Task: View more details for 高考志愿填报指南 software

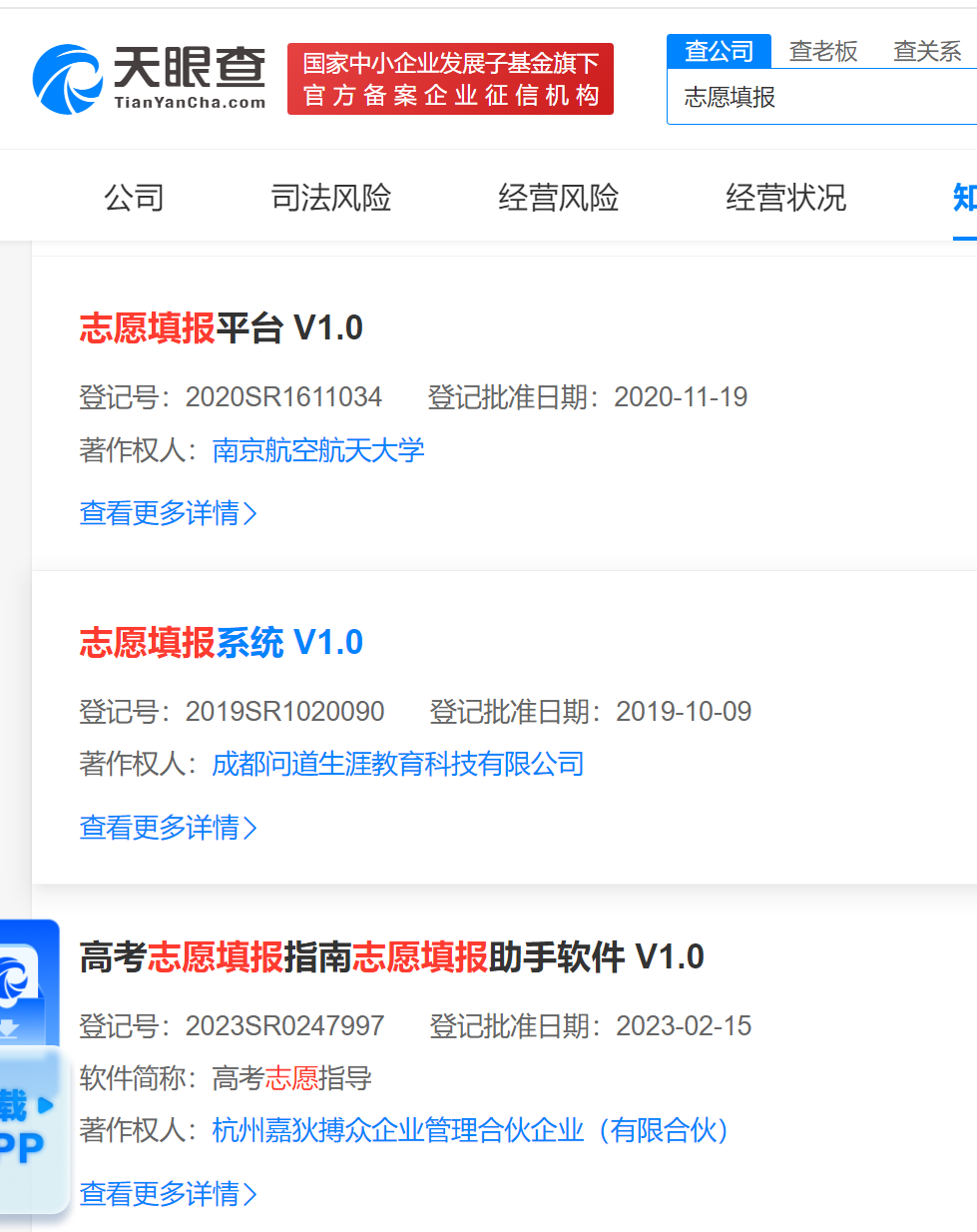Action: (168, 1194)
